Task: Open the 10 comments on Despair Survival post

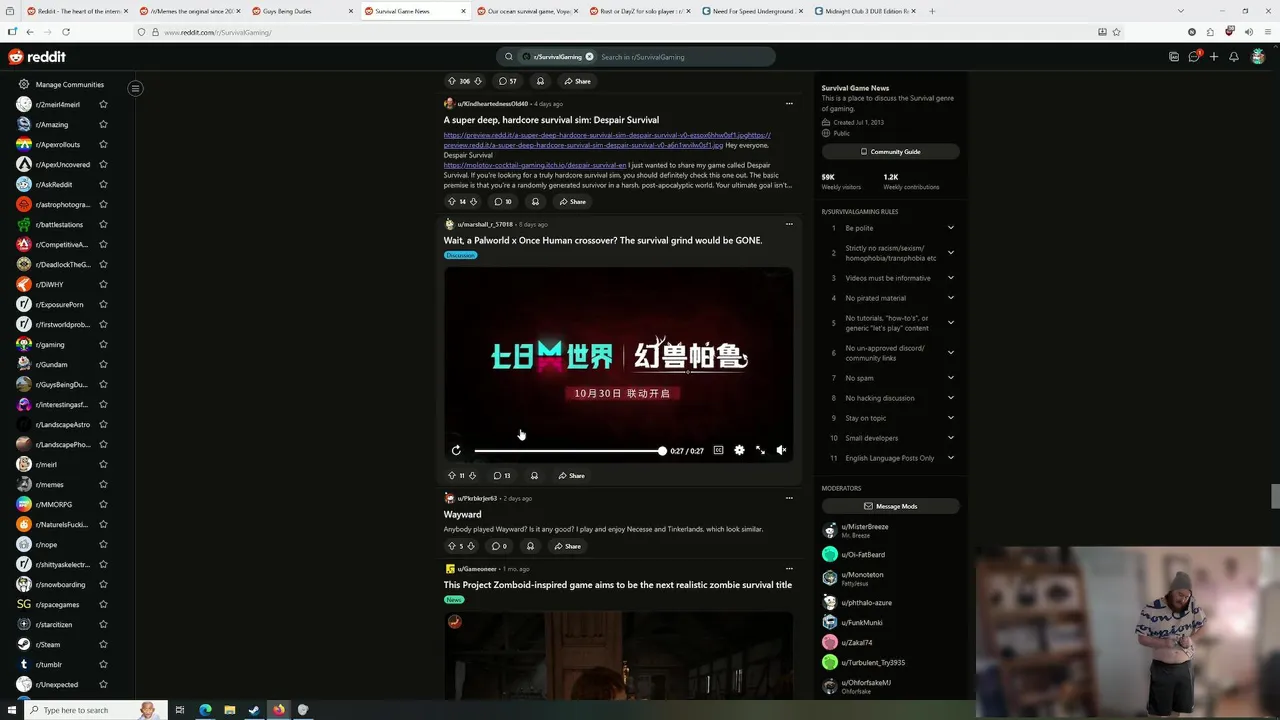Action: [x=502, y=202]
